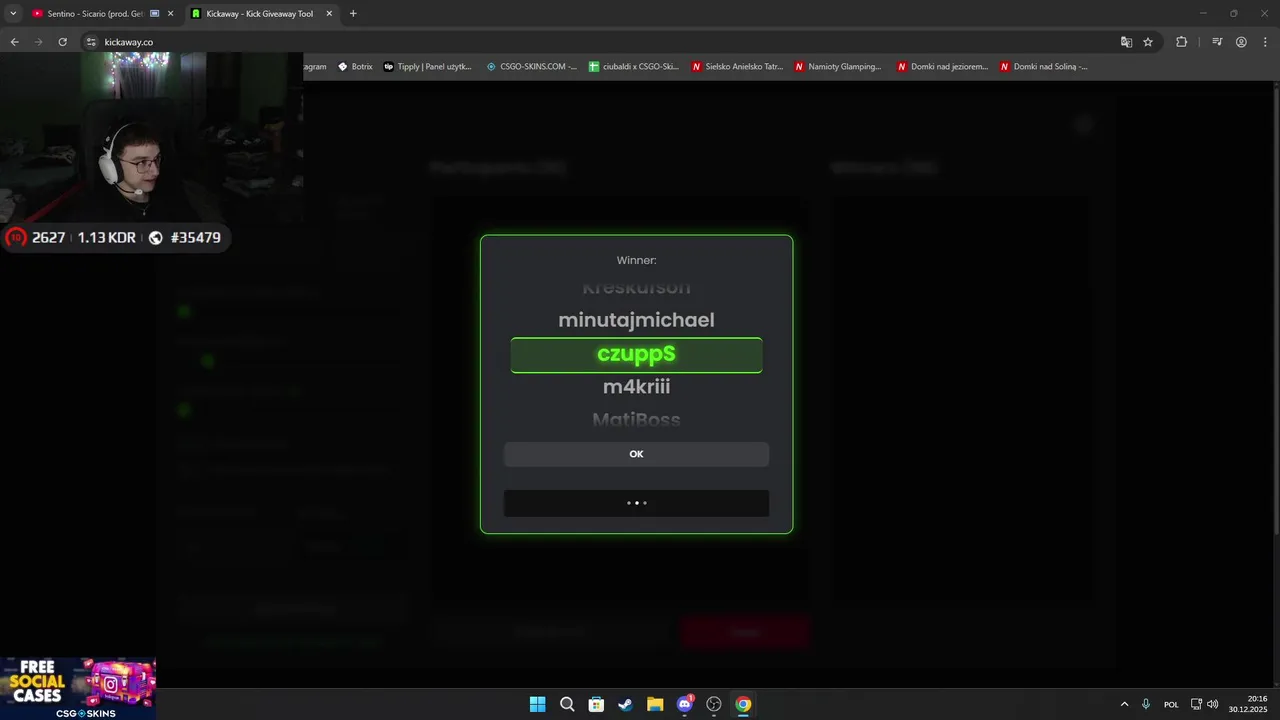Select the highlighted winner czuppS
The height and width of the screenshot is (720, 1280).
click(x=636, y=354)
